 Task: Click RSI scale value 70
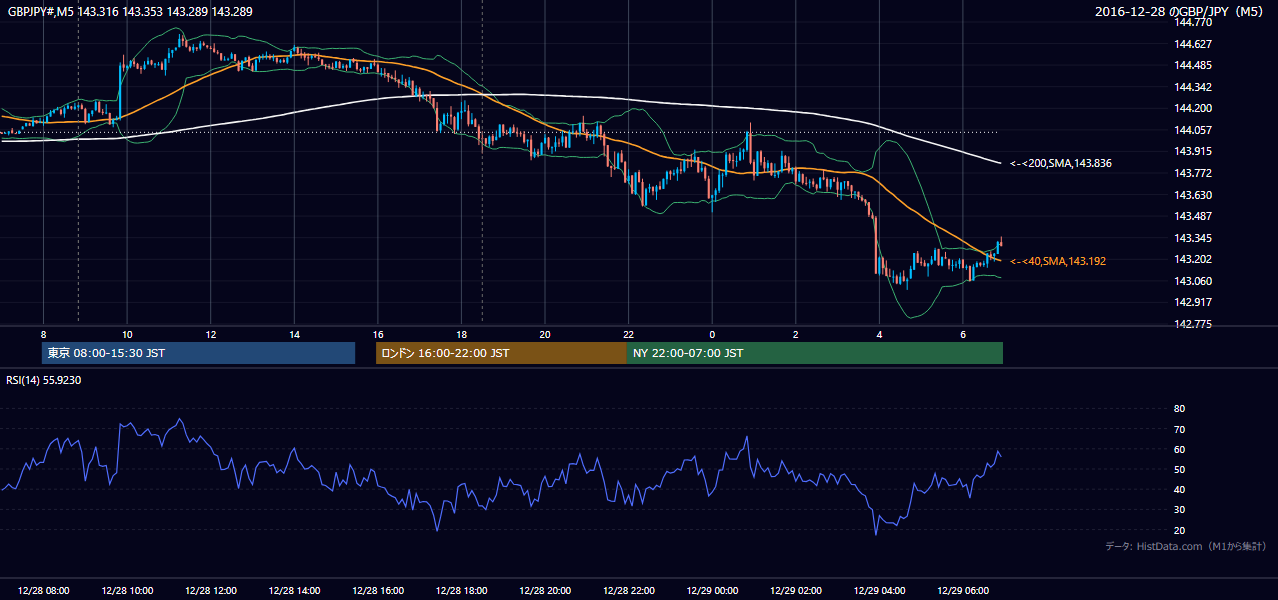[1179, 429]
